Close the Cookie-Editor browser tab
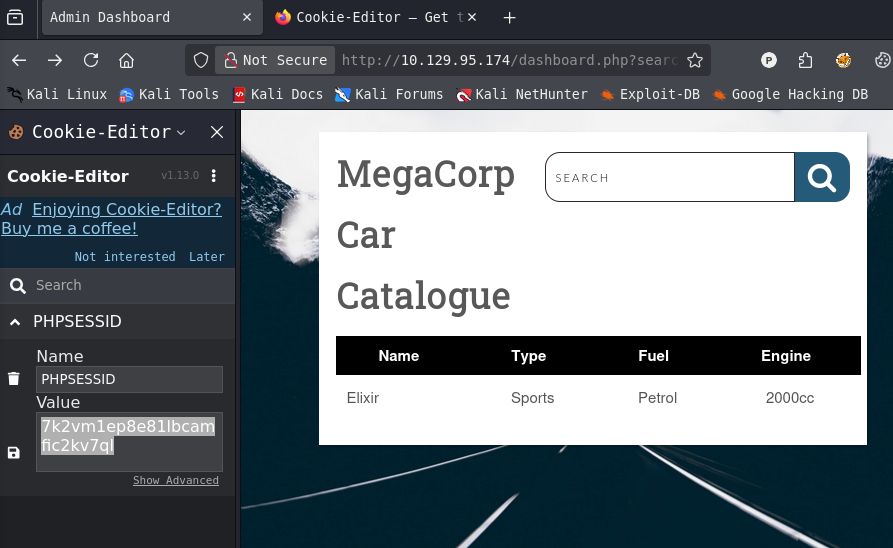 [x=472, y=18]
